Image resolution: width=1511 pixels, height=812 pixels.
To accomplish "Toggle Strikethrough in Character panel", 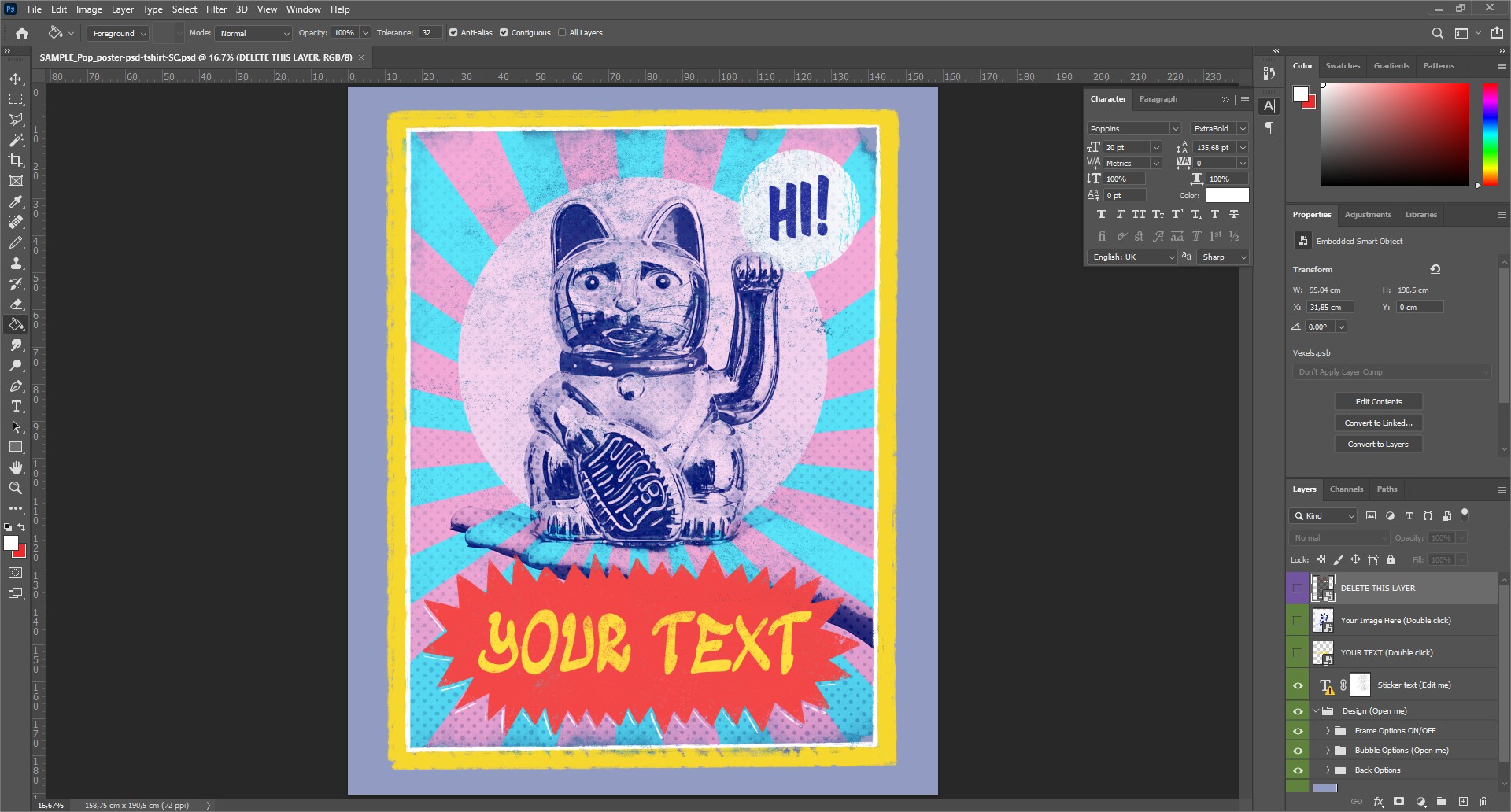I will 1234,214.
